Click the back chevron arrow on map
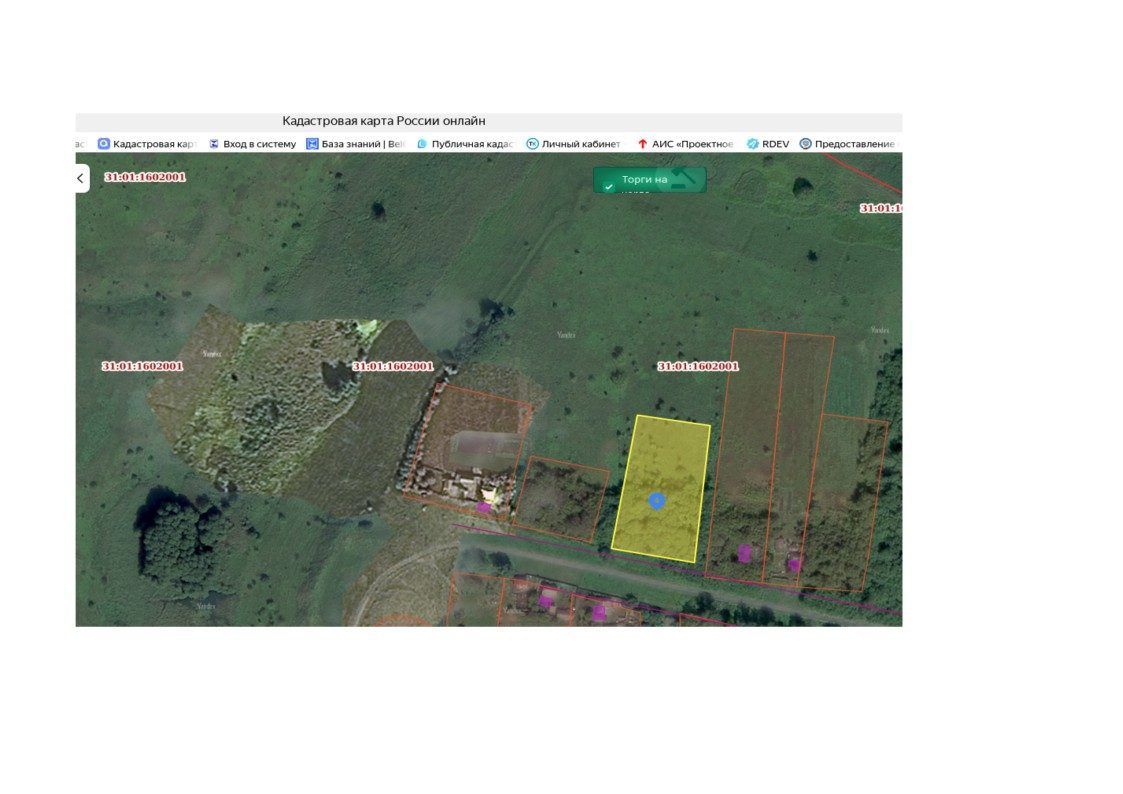 tap(81, 178)
